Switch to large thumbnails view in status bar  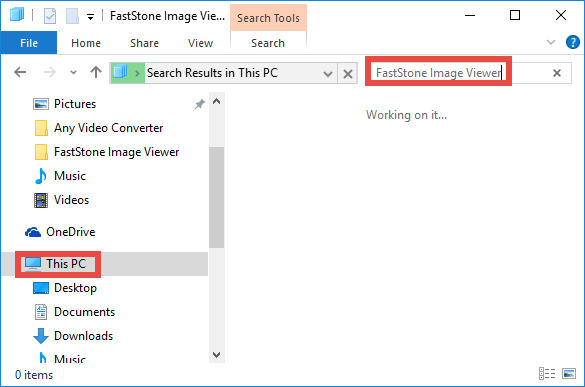pos(569,373)
